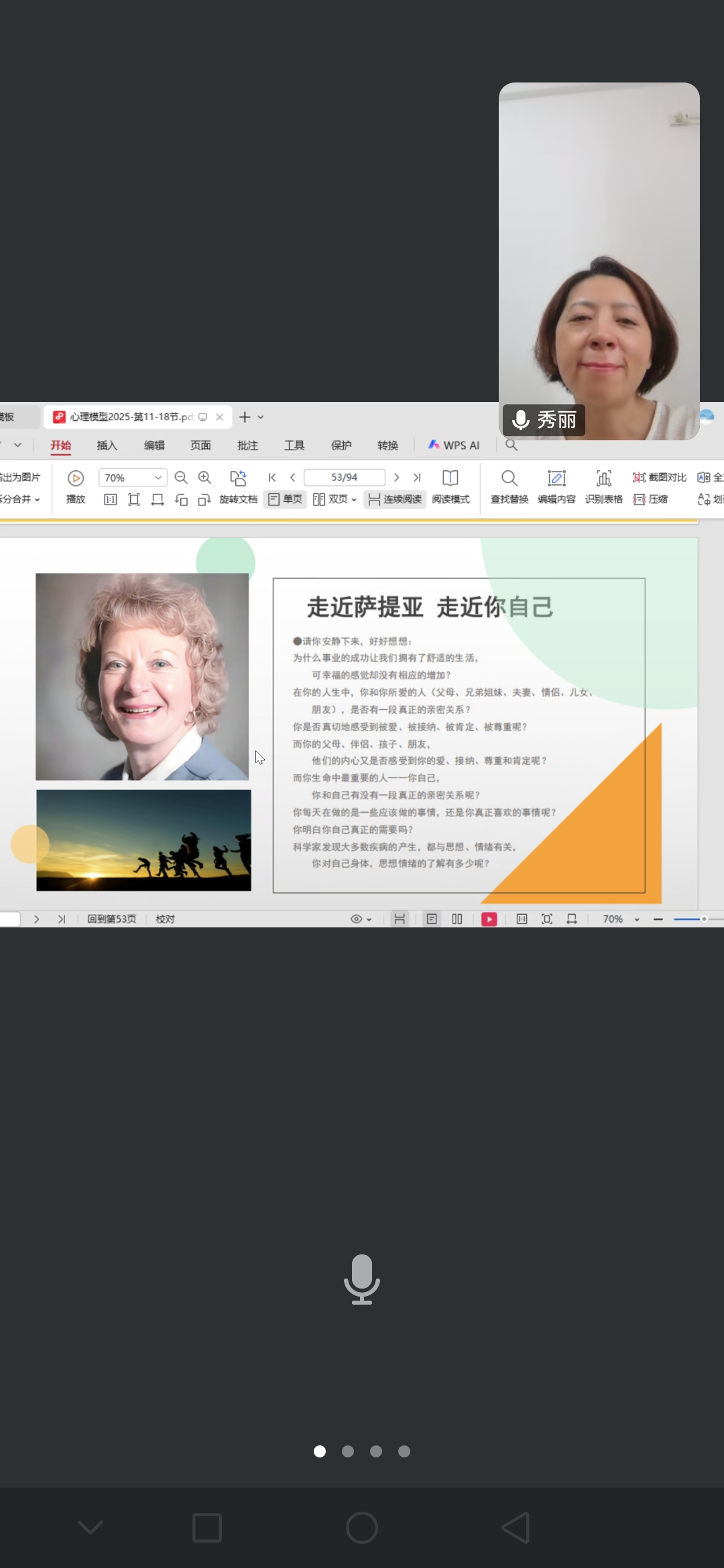Open Reading Mode (阅读模式)

(x=450, y=478)
